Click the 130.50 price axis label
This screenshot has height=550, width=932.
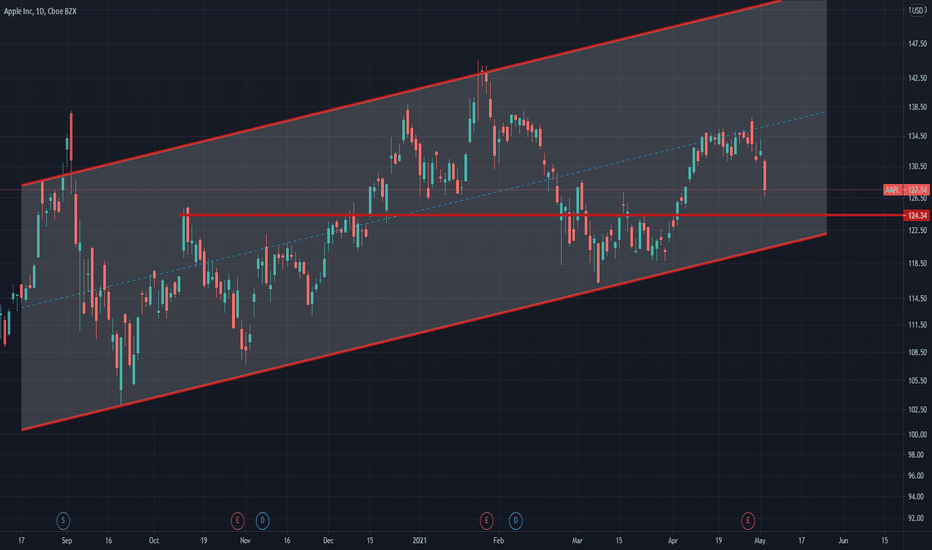click(x=917, y=166)
